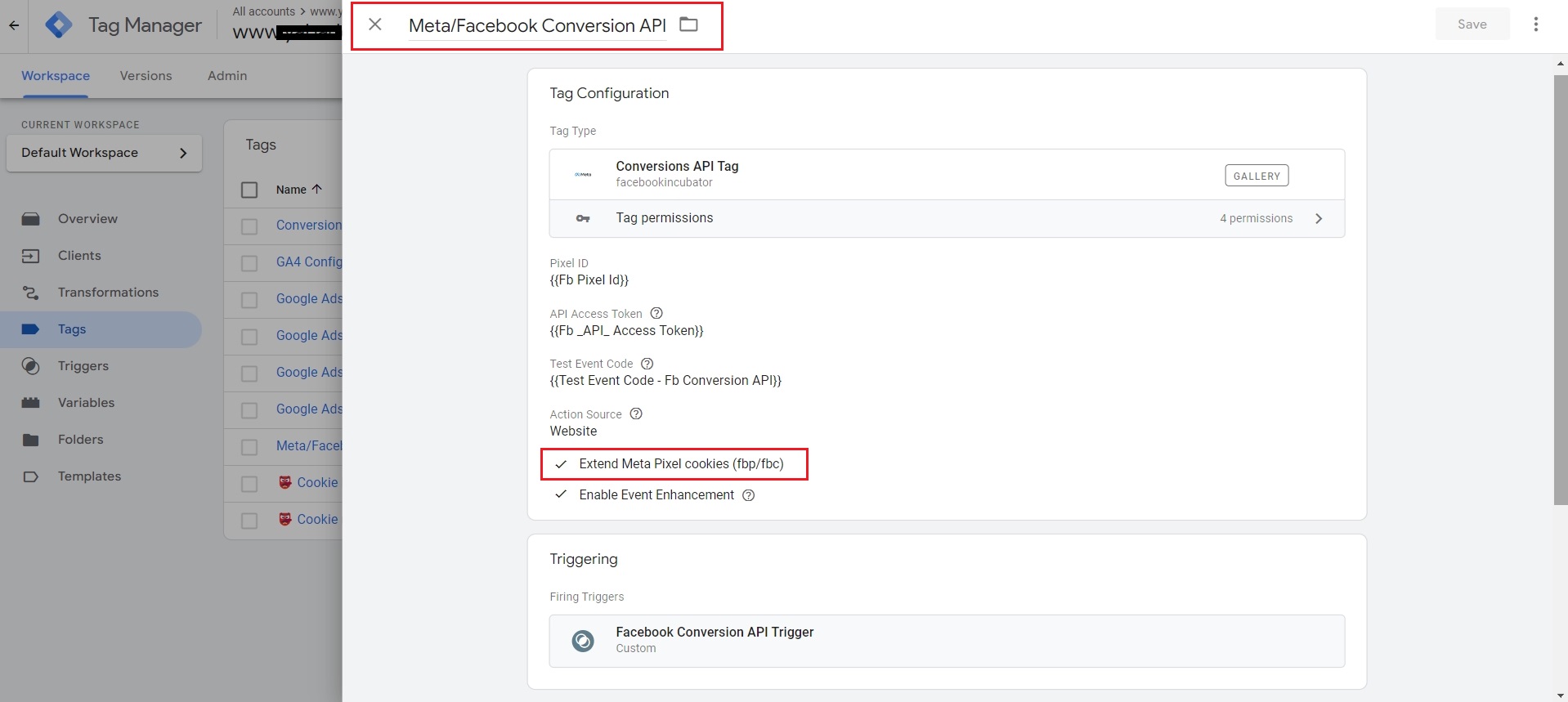This screenshot has height=702, width=1568.
Task: Open Folders in the sidebar
Action: (x=80, y=440)
